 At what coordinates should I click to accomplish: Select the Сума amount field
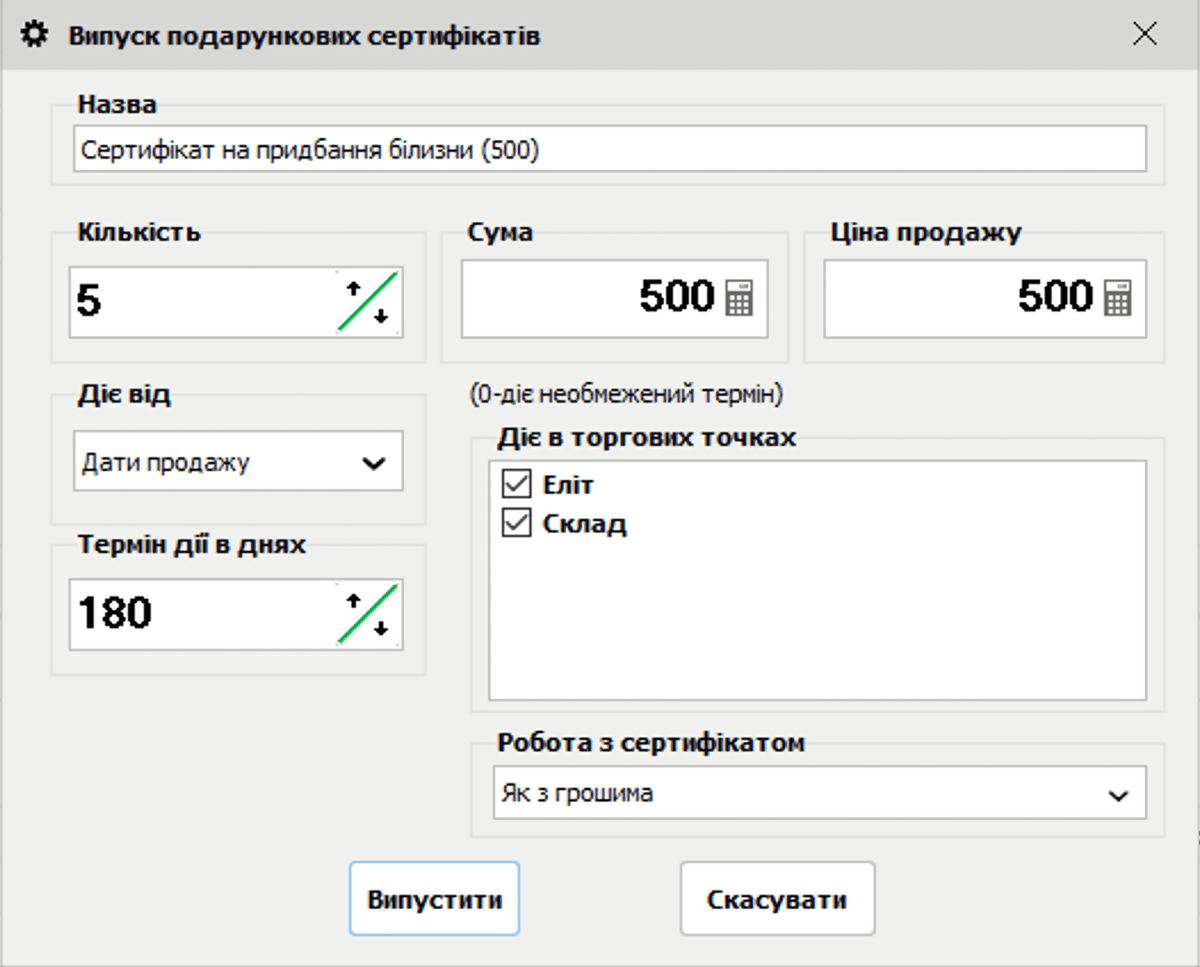590,299
